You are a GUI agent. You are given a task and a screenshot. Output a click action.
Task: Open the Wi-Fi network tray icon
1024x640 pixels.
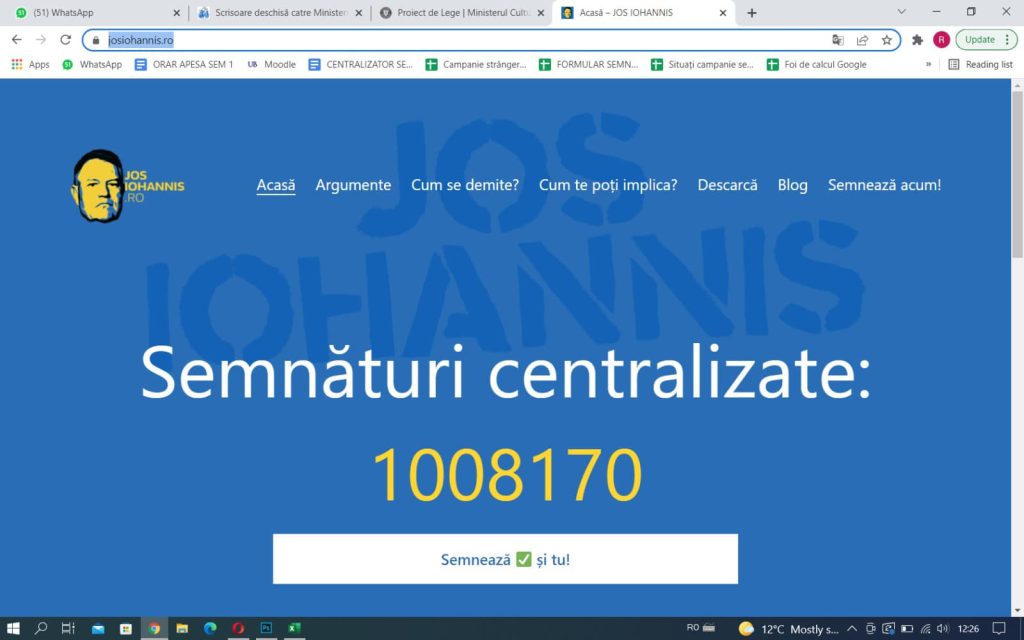coord(925,629)
